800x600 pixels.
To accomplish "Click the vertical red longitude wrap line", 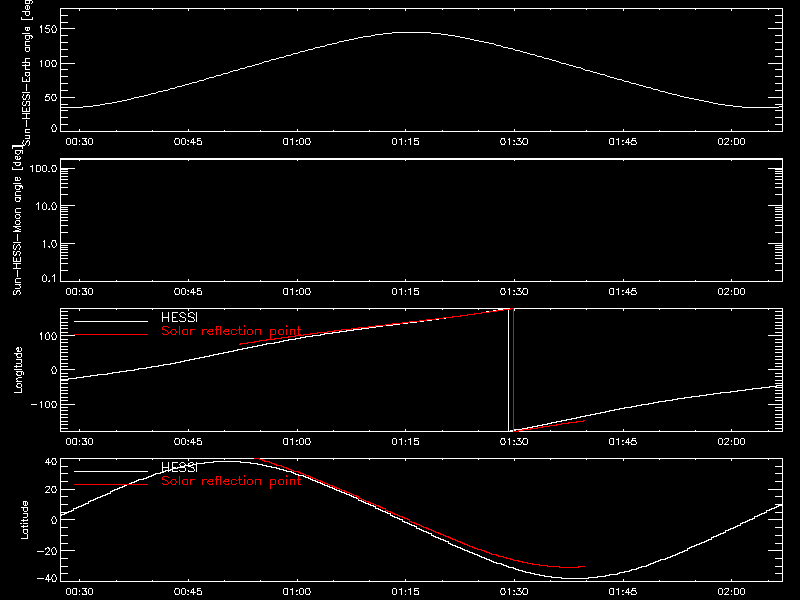I will (514, 370).
